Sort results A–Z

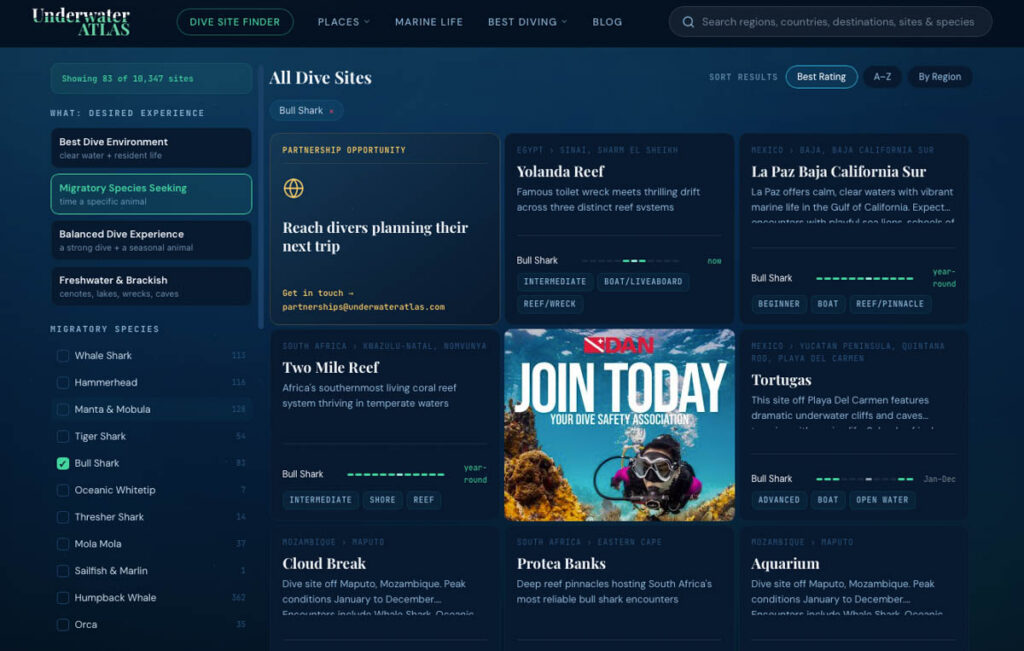[x=882, y=77]
